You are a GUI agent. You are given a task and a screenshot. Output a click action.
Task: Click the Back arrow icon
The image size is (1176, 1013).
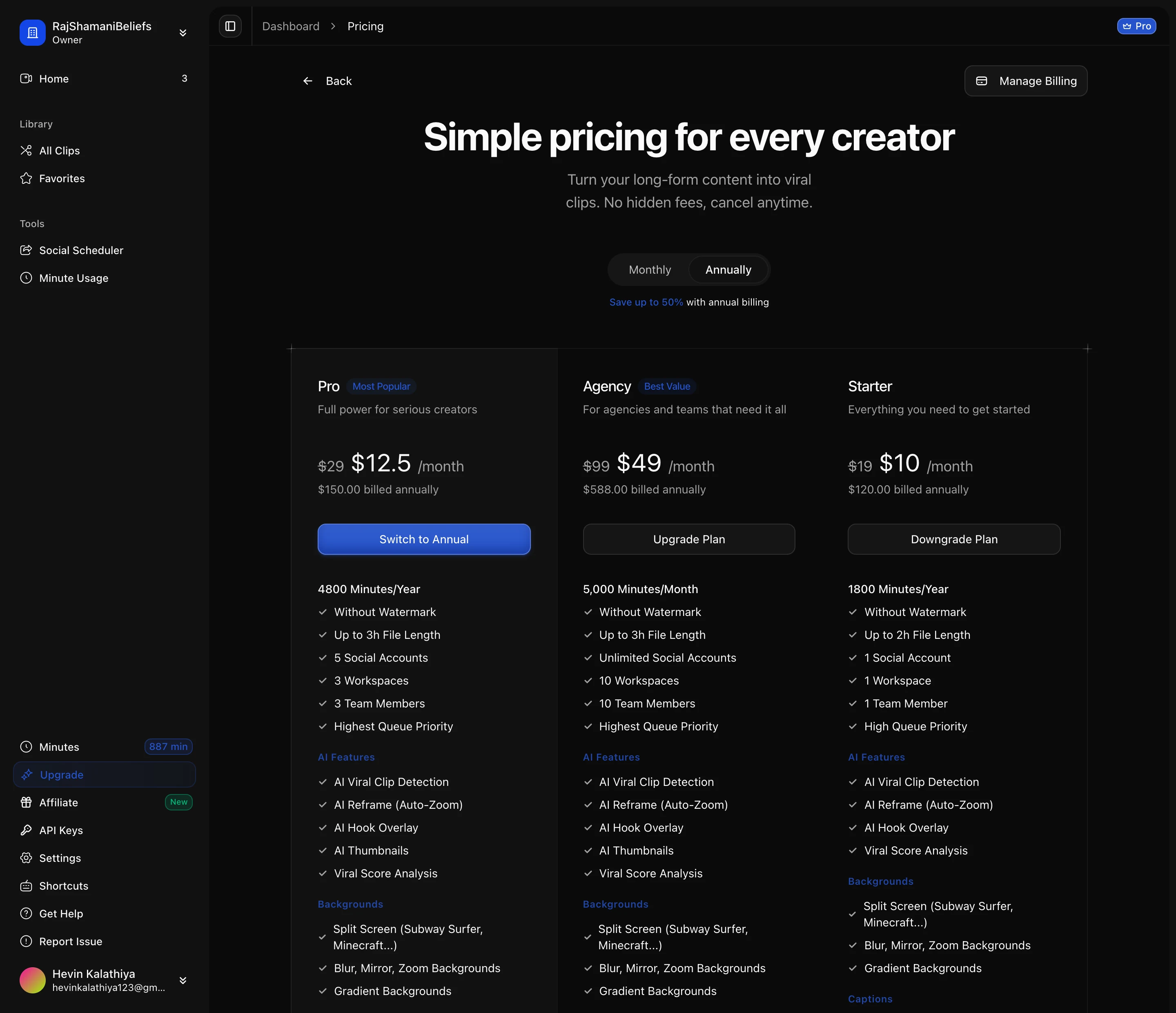tap(307, 81)
